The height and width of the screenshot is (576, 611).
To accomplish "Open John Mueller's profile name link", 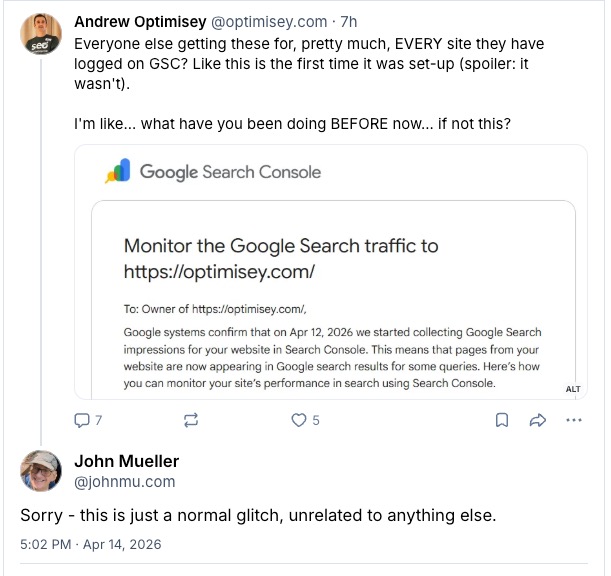I will [x=126, y=461].
